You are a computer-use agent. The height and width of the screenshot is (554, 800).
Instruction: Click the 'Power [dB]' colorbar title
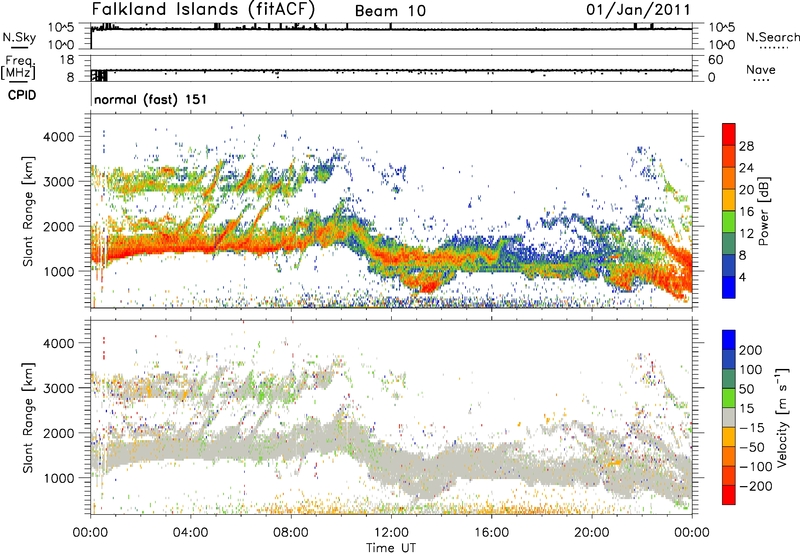tap(763, 211)
